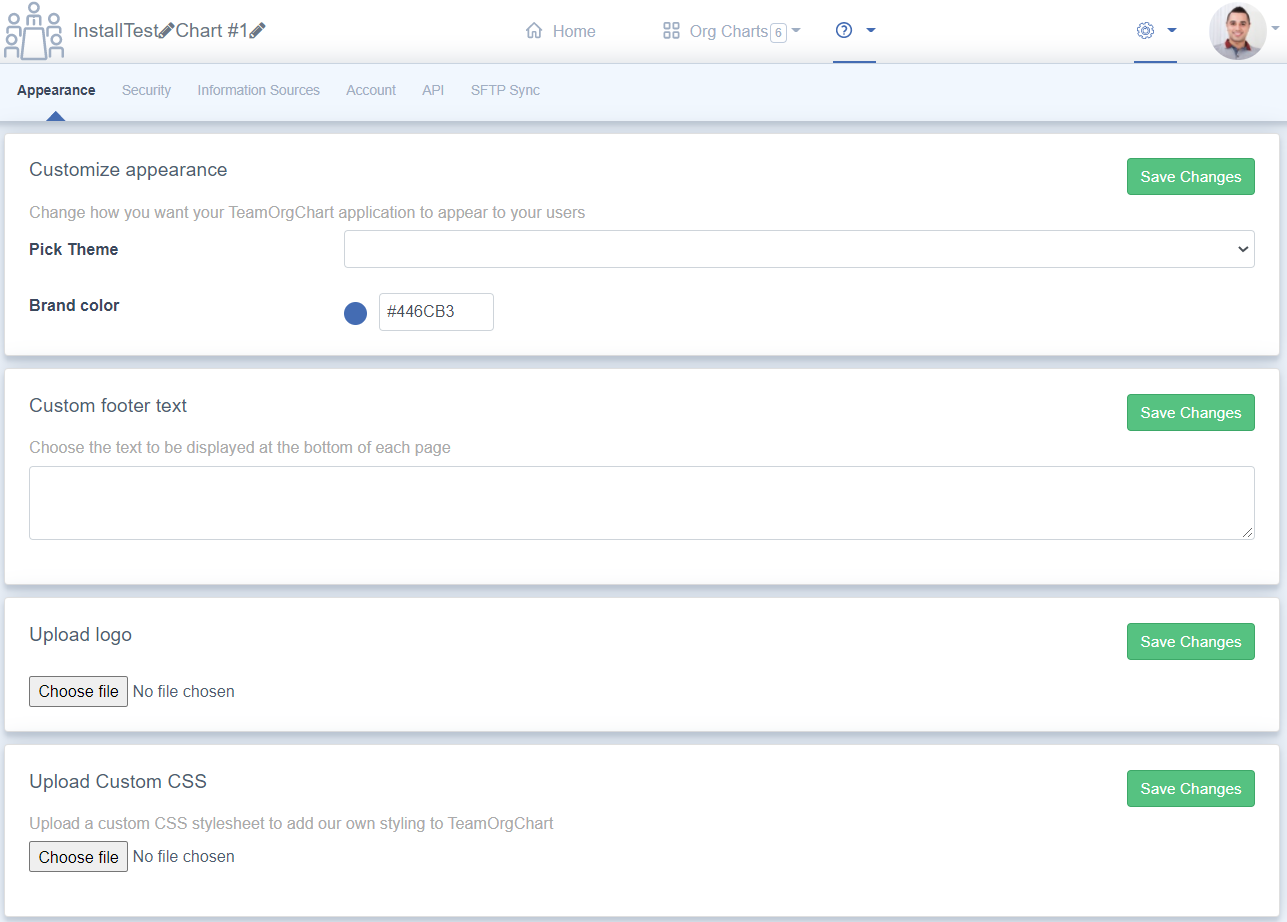Click the Org Charts grid icon
1287x922 pixels.
(671, 31)
